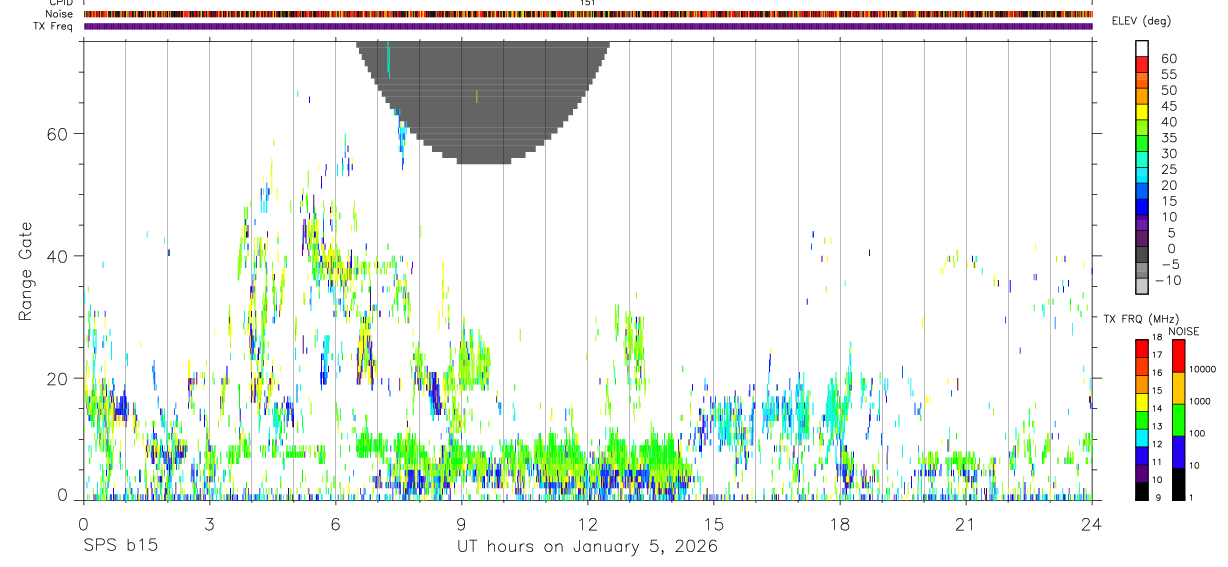The height and width of the screenshot is (567, 1228).
Task: Click the Range Gate axis label '20'
Action: coord(58,378)
